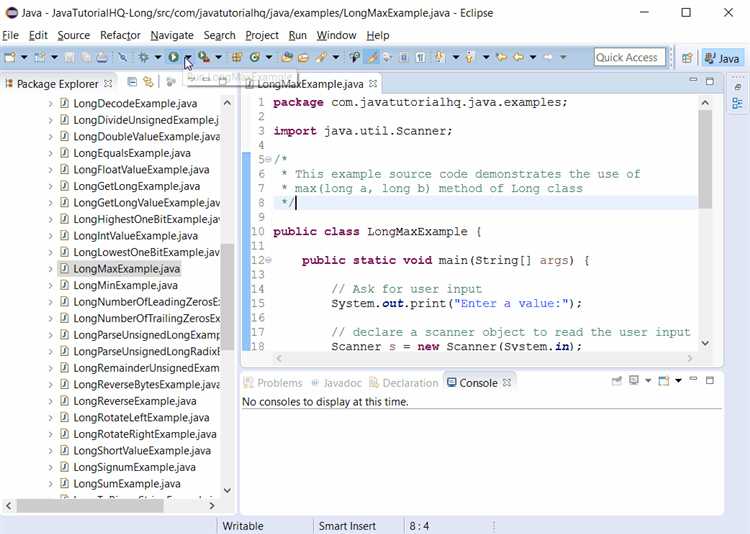The width and height of the screenshot is (750, 534).
Task: Click the green Run button icon
Action: 173,57
